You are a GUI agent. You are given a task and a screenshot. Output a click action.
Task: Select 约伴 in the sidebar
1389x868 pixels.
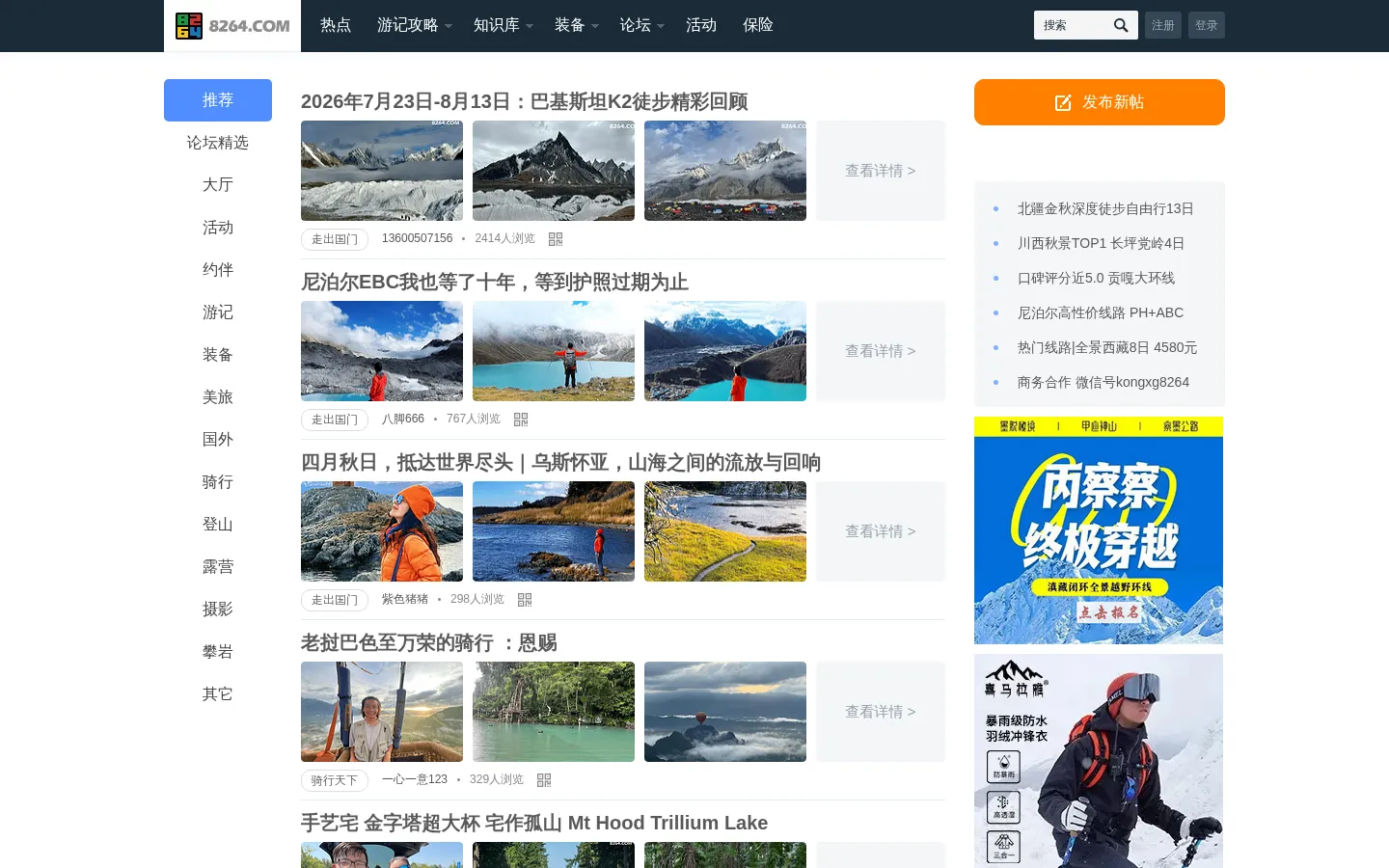tap(218, 270)
